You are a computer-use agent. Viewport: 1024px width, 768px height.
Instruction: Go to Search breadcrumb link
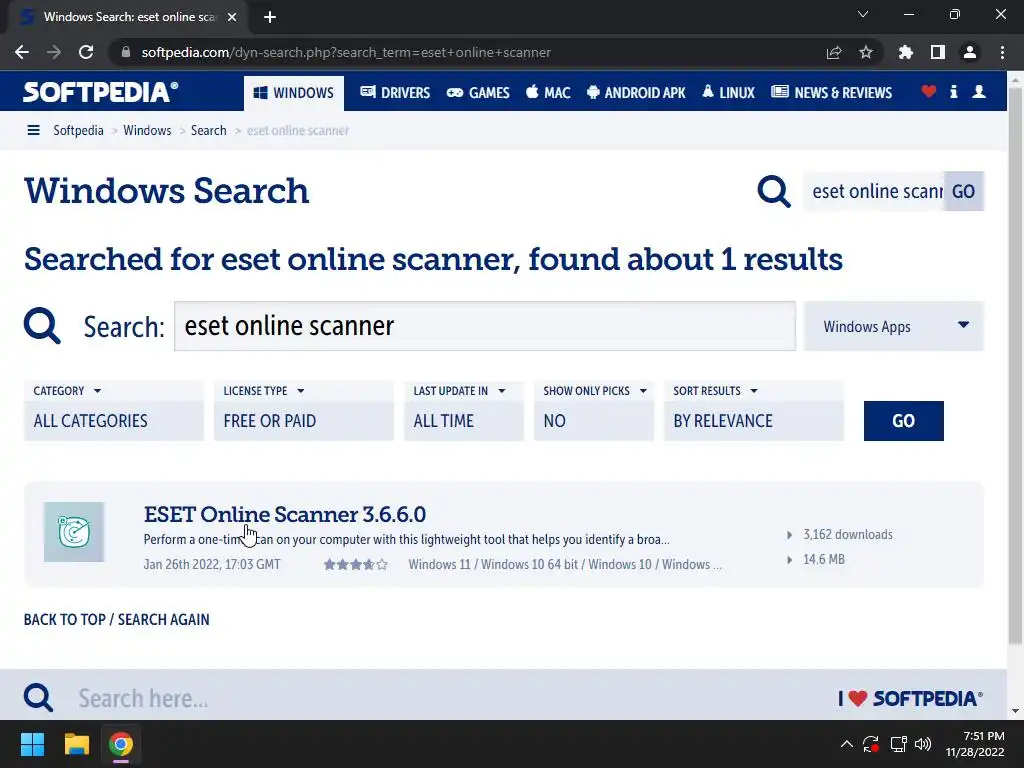208,130
